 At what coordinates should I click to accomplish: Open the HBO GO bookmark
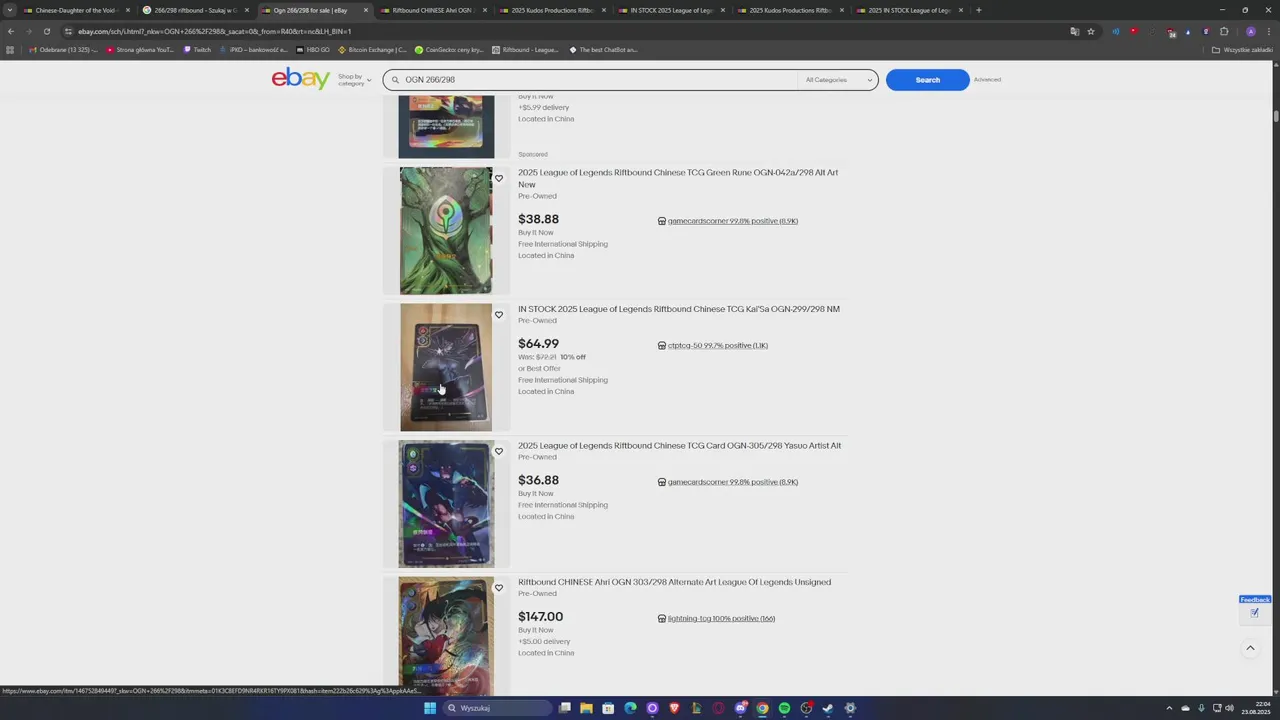(313, 49)
